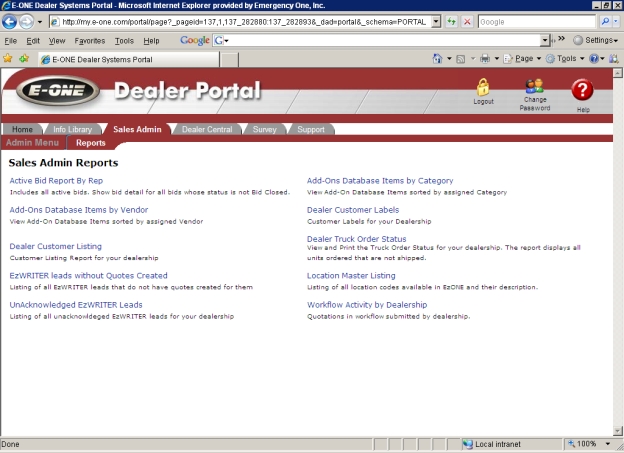Click the search magnifier icon
This screenshot has width=624, height=453.
pos(605,21)
